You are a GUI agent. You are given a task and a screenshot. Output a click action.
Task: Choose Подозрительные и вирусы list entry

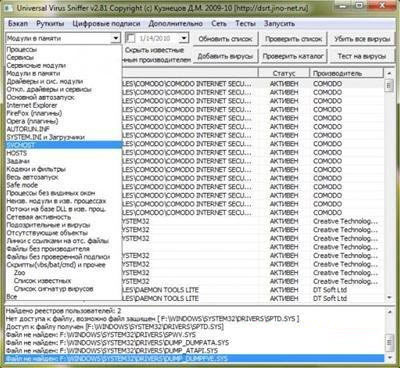coord(63,225)
